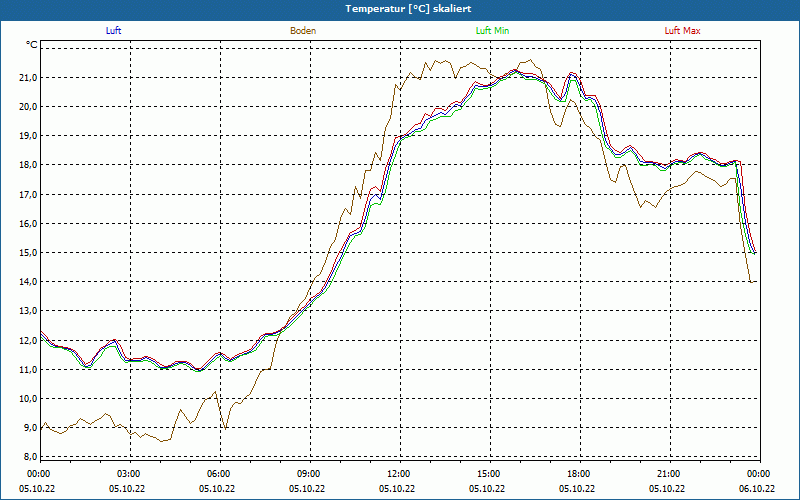Image resolution: width=800 pixels, height=500 pixels.
Task: Click the y-axis value 17,0
Action: coord(29,194)
